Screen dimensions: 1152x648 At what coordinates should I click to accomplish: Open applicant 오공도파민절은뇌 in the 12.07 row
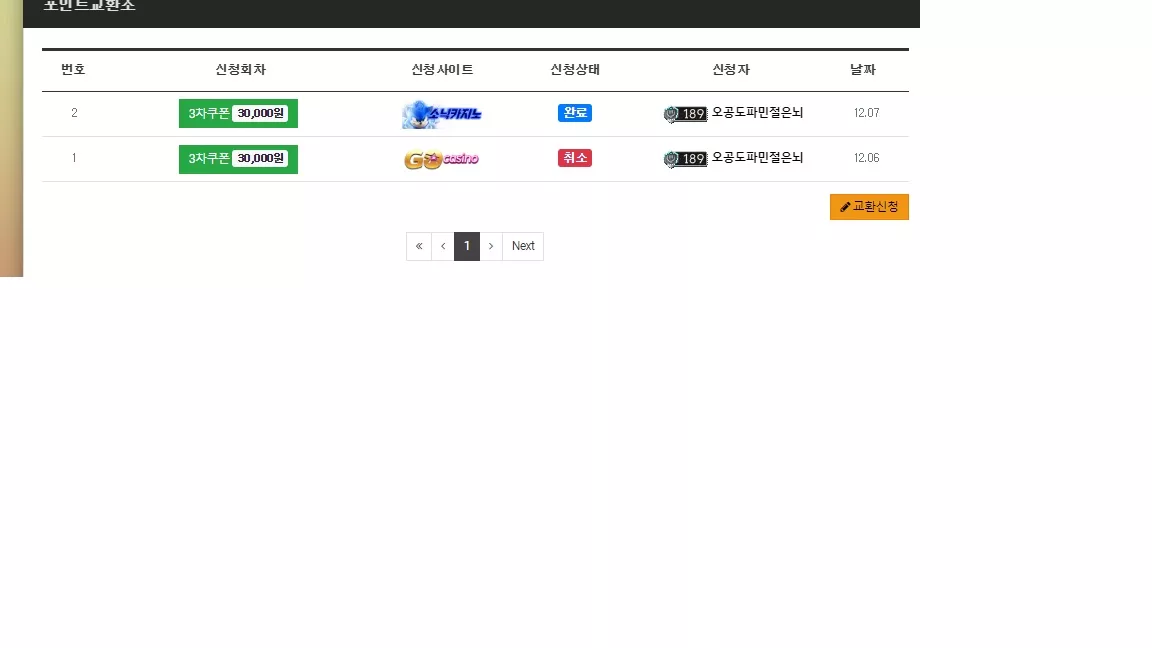(x=757, y=112)
